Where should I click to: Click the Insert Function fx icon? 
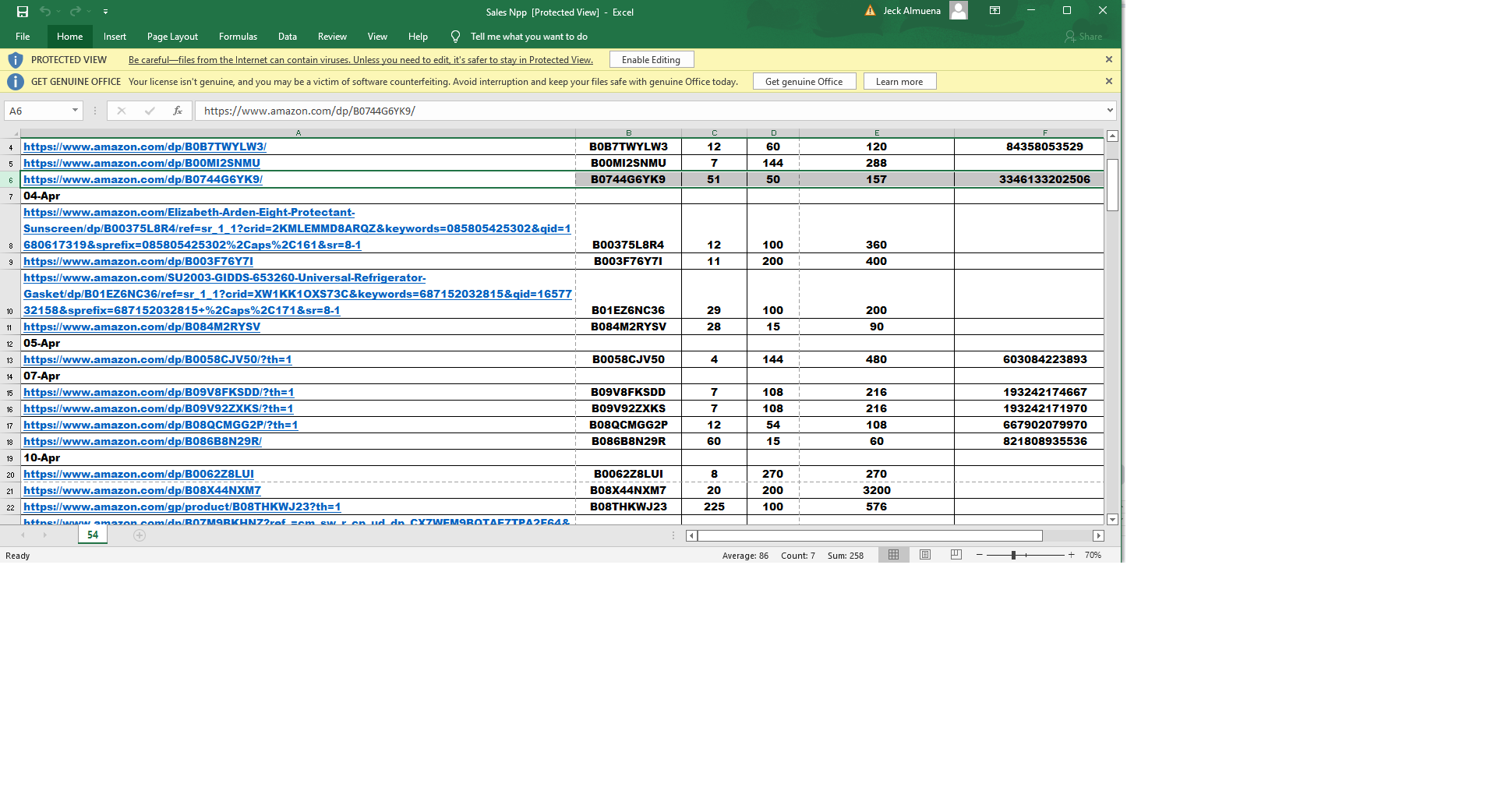coord(178,111)
